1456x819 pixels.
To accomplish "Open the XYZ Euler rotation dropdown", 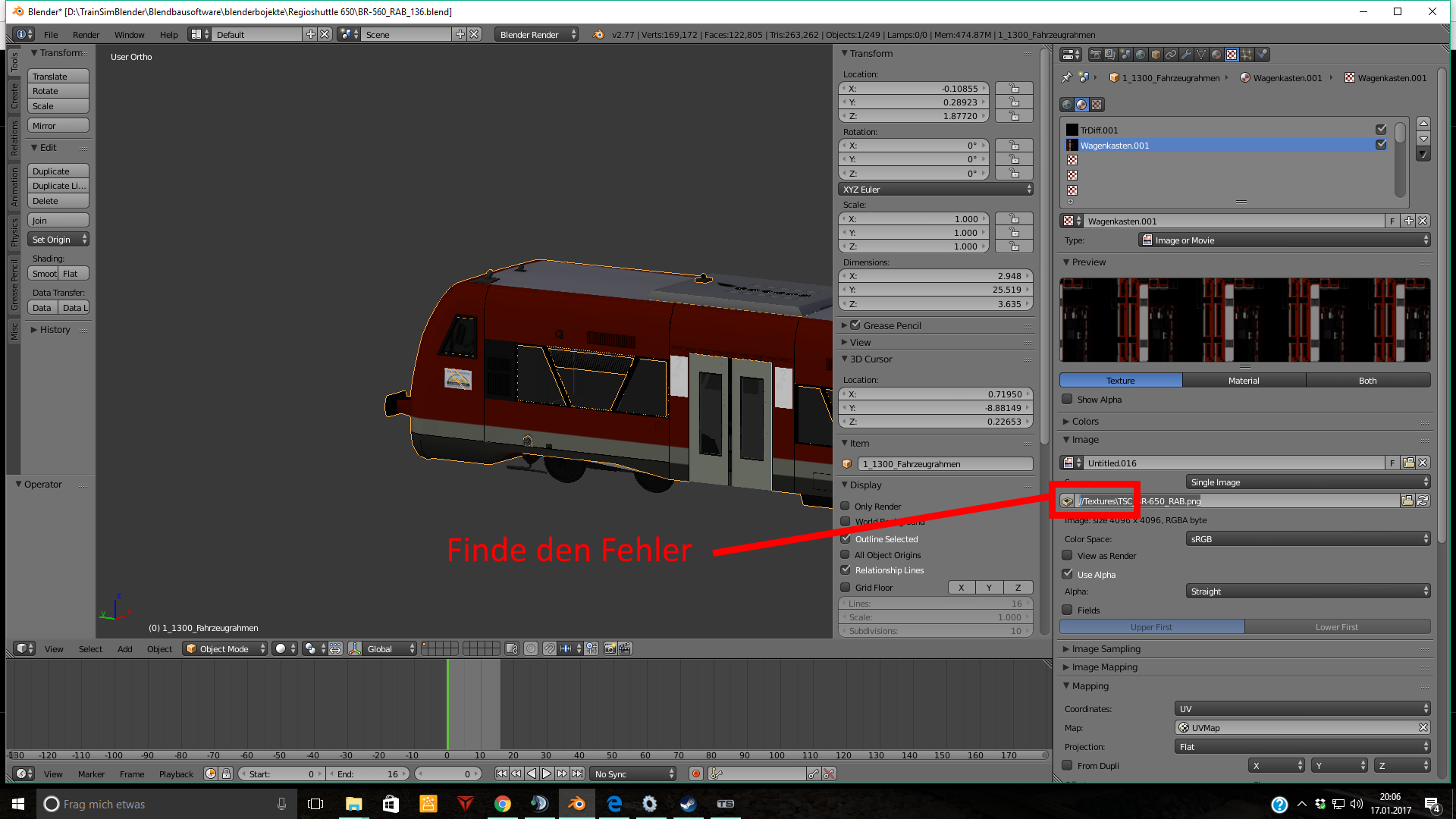I will (x=937, y=189).
